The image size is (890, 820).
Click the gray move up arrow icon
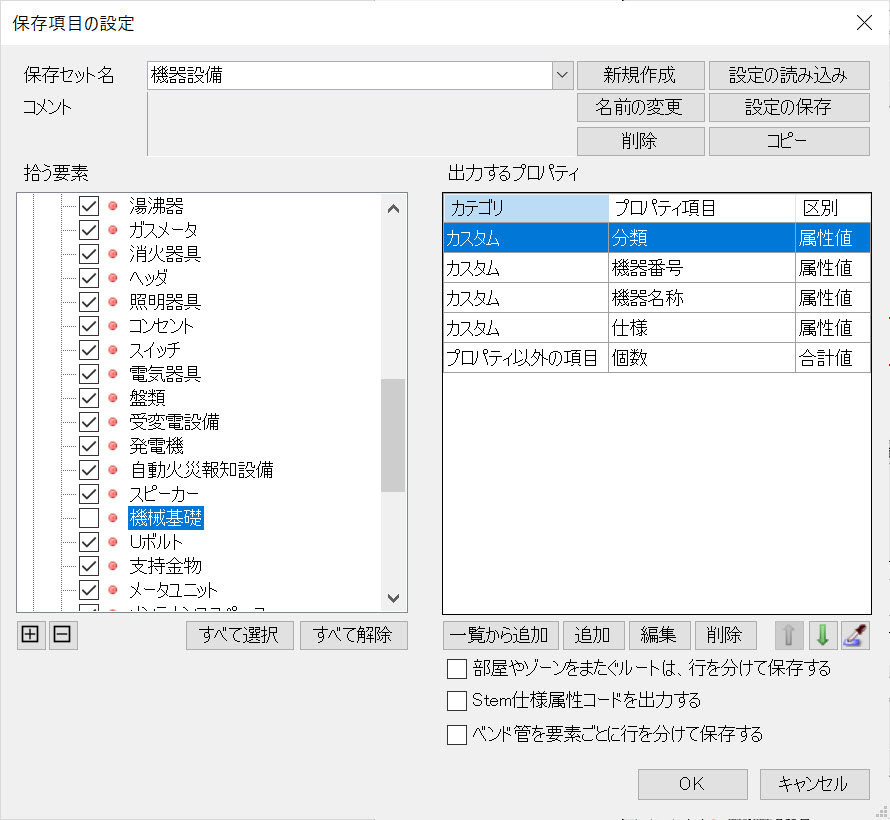point(788,635)
